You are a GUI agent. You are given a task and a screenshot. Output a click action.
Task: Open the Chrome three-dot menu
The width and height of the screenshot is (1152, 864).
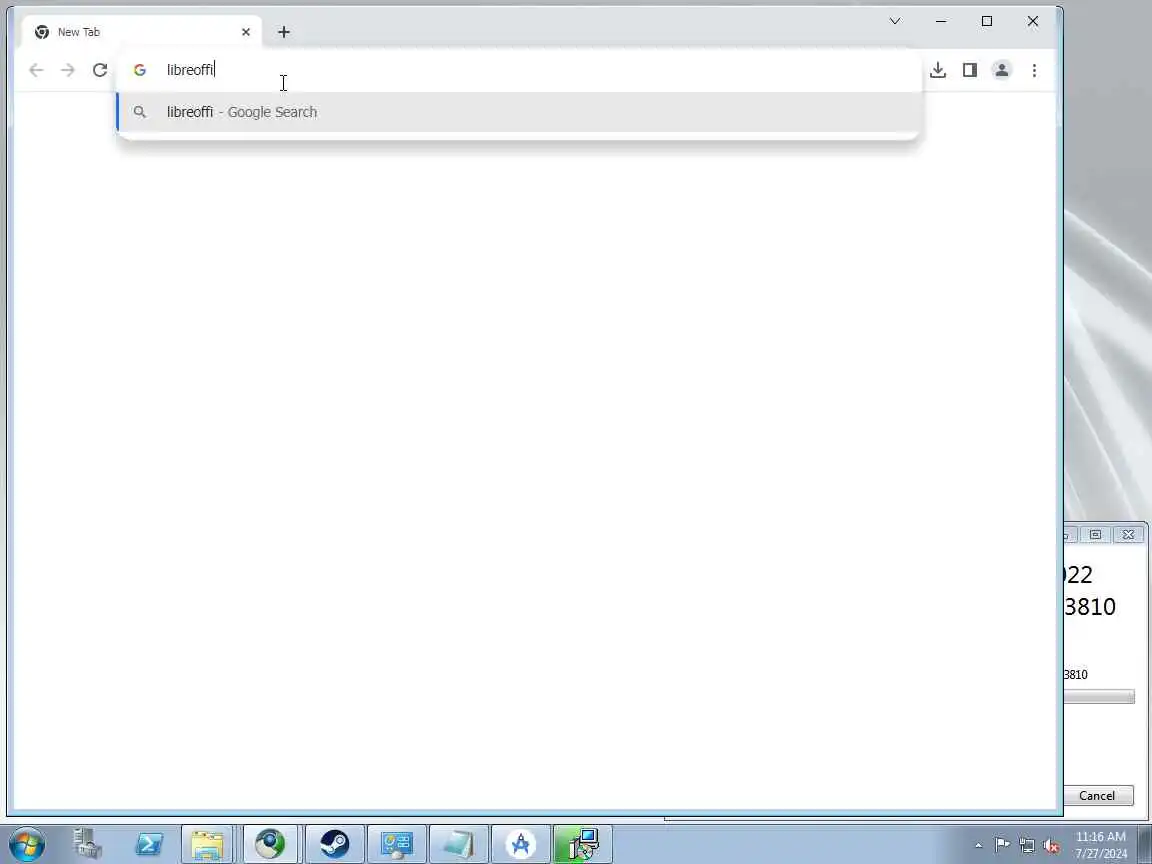(1034, 70)
